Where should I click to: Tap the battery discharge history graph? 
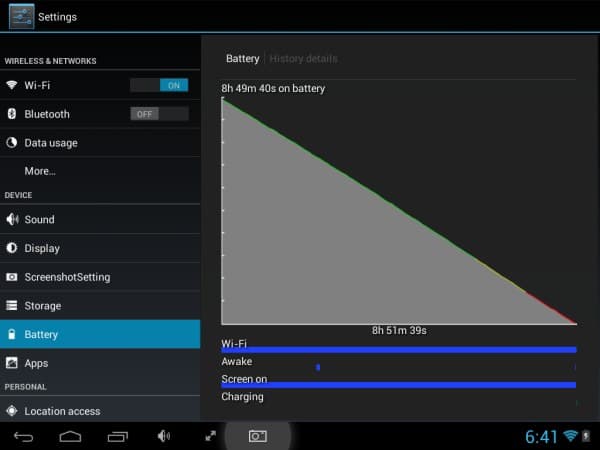pos(399,211)
